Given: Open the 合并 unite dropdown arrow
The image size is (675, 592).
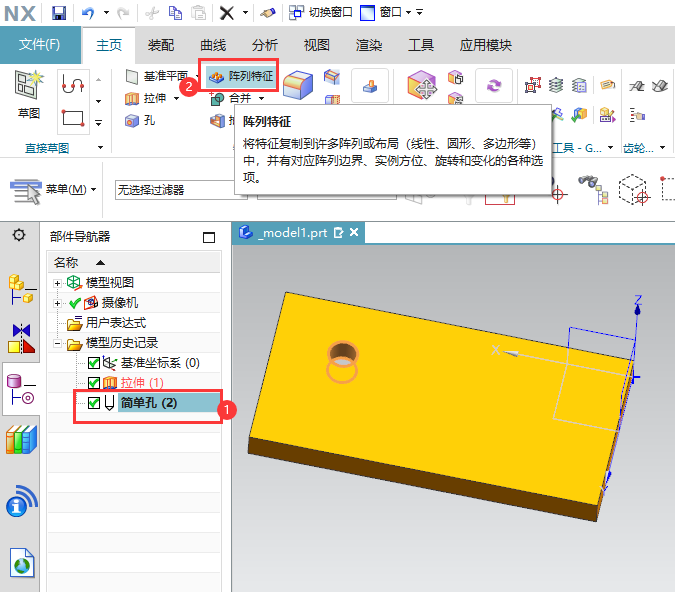Looking at the screenshot, I should point(261,99).
